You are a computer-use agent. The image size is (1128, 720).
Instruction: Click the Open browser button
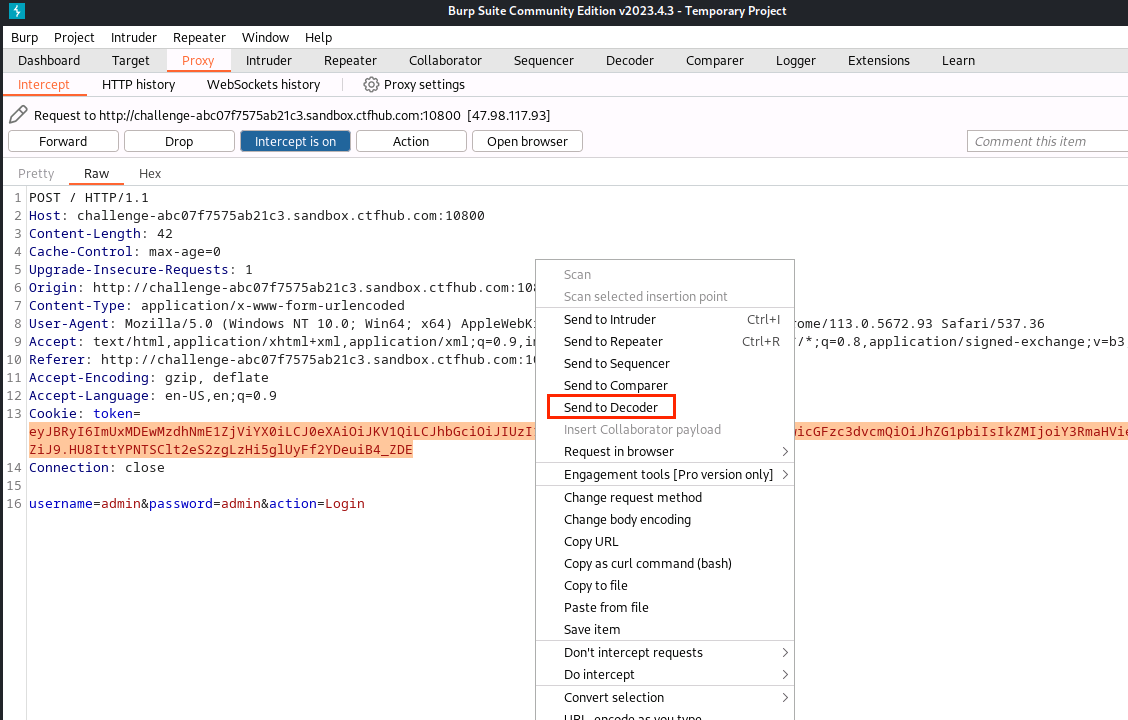(527, 142)
